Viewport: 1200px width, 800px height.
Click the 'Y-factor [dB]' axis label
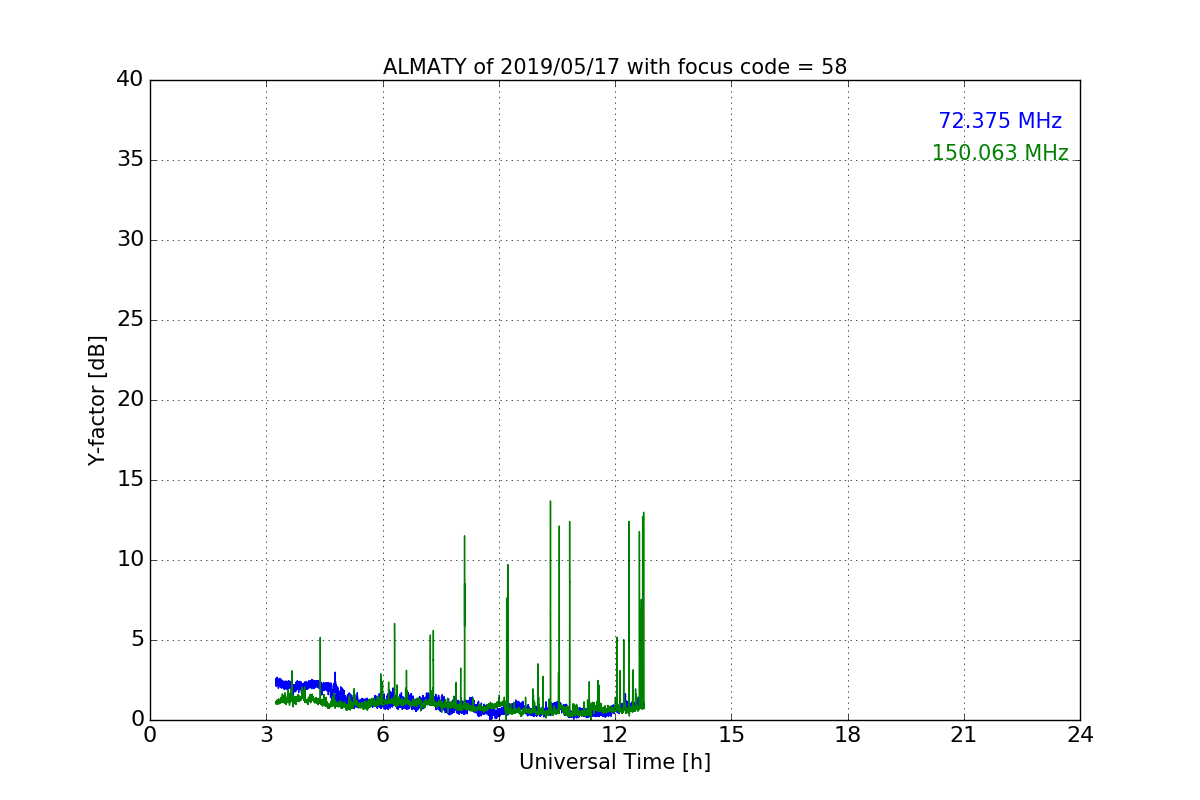click(x=97, y=400)
